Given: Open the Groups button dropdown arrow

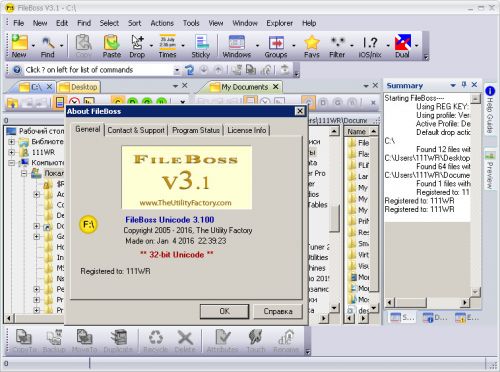Looking at the screenshot, I should coord(293,46).
